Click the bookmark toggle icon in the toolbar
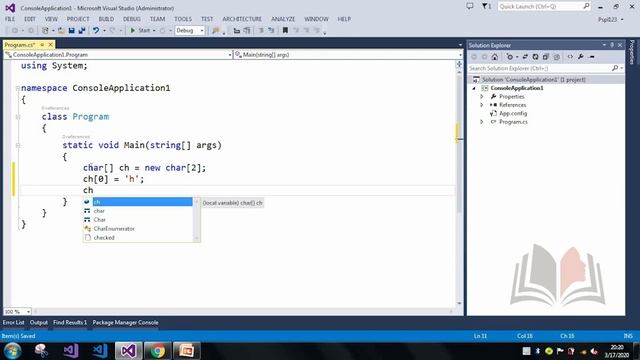Screen dimensions: 640x360 pyautogui.click(x=285, y=31)
